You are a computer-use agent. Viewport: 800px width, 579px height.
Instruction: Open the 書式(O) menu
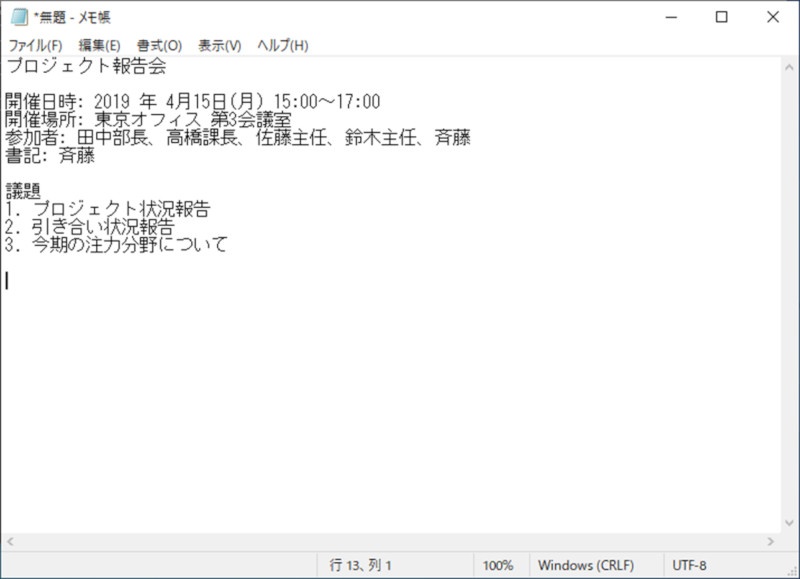tap(159, 46)
